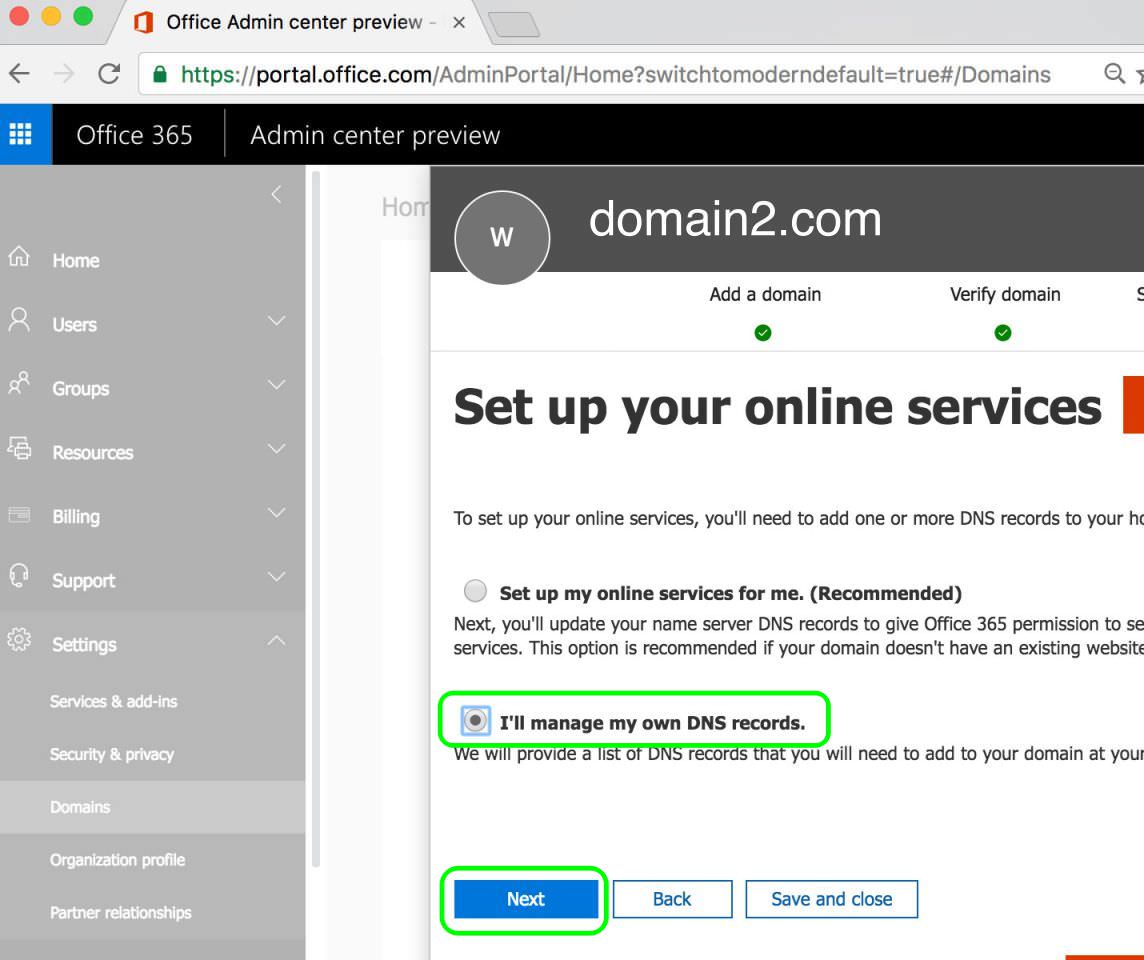Click the domain2.com heading text
Image resolution: width=1144 pixels, height=960 pixels.
coord(735,219)
